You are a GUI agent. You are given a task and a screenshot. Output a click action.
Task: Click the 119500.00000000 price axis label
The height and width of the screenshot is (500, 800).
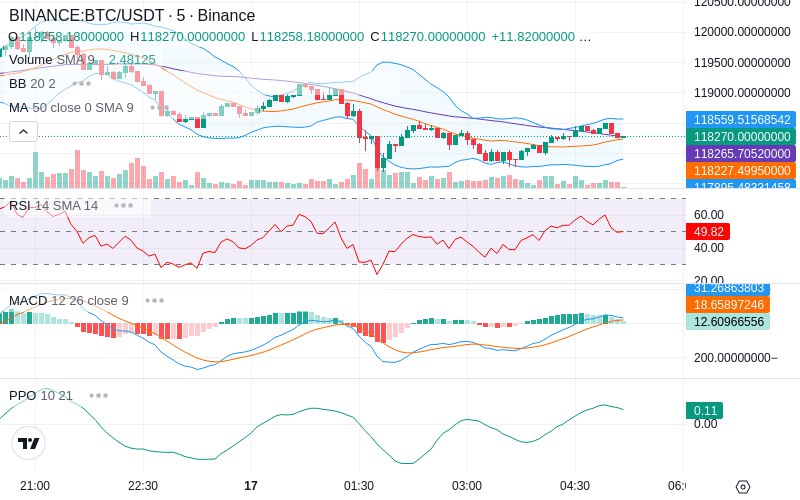click(x=742, y=62)
